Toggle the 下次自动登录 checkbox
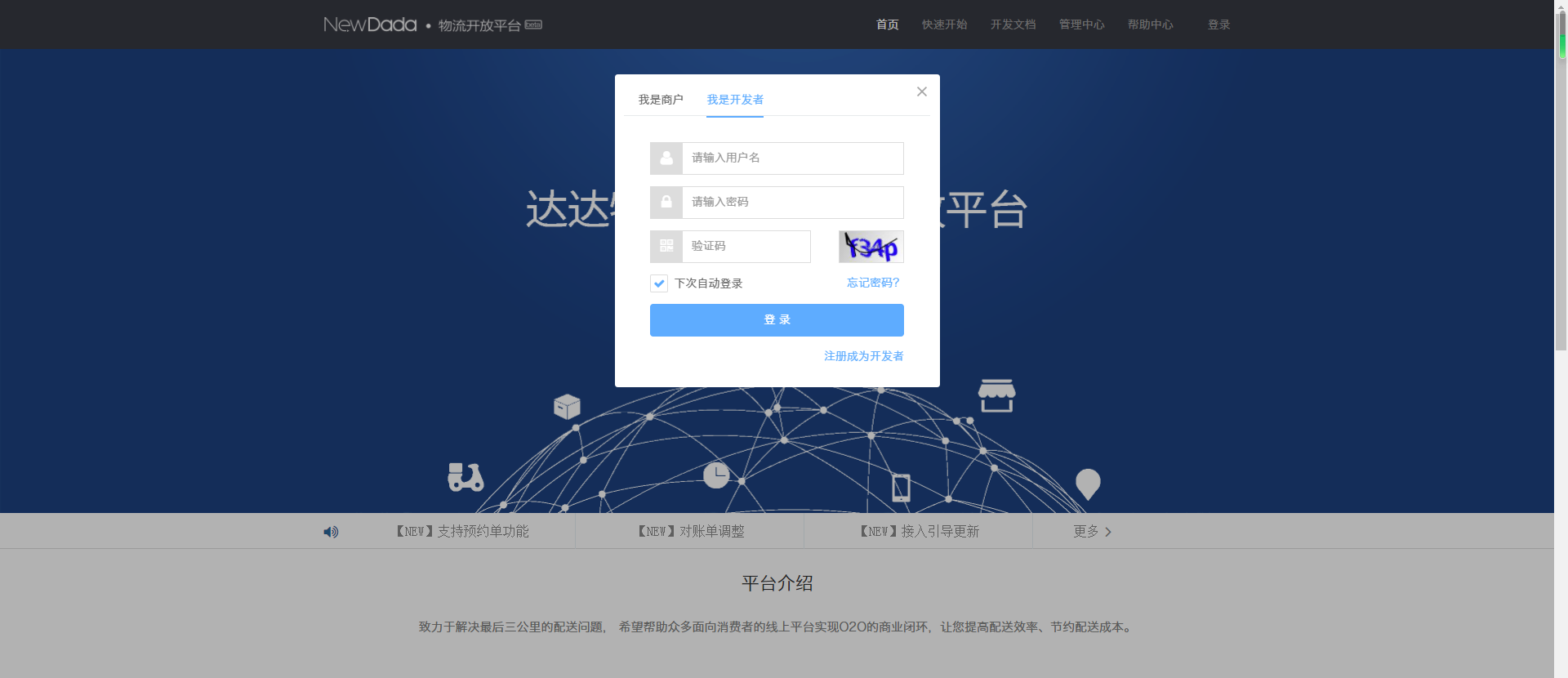The width and height of the screenshot is (1568, 678). tap(659, 283)
